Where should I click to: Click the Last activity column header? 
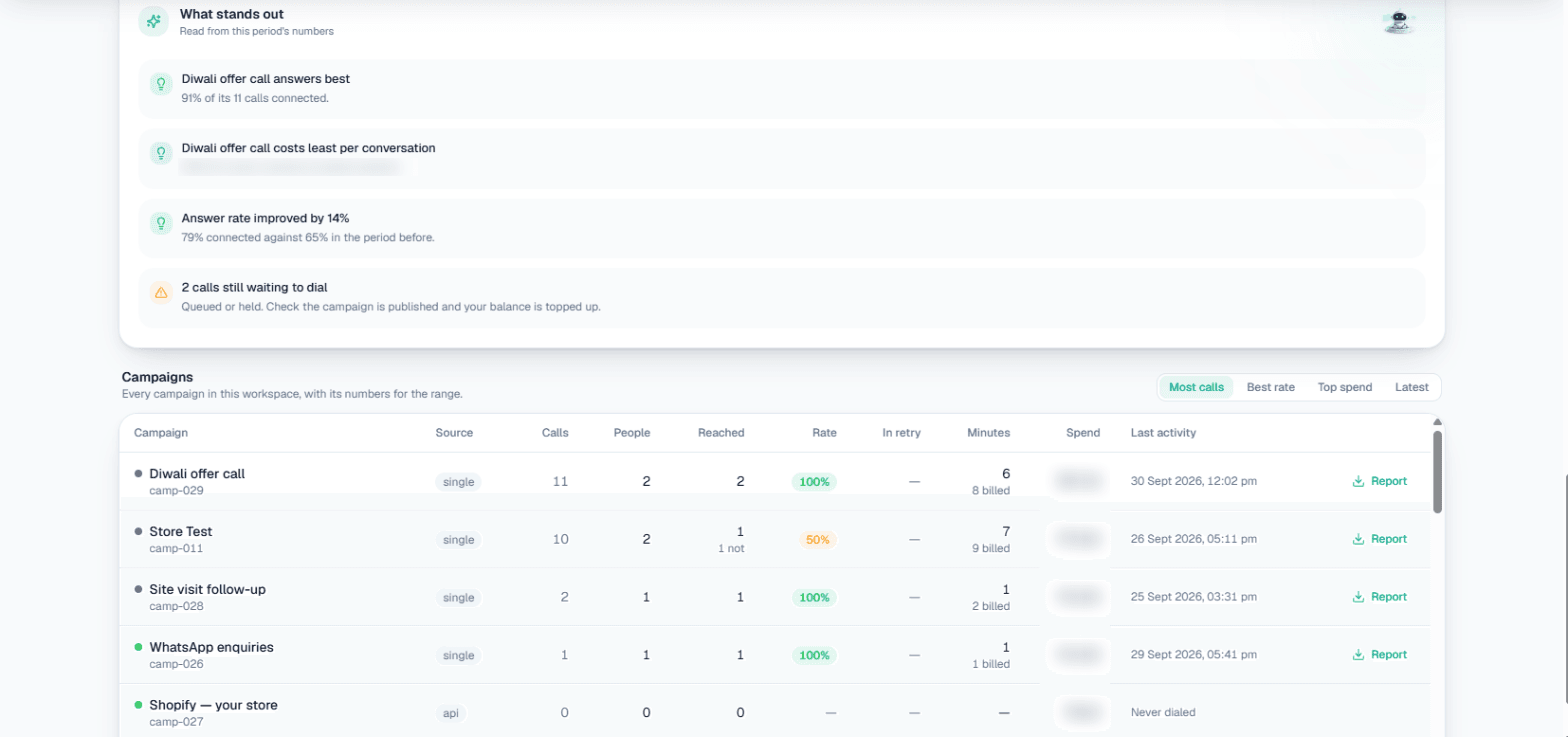tap(1163, 433)
